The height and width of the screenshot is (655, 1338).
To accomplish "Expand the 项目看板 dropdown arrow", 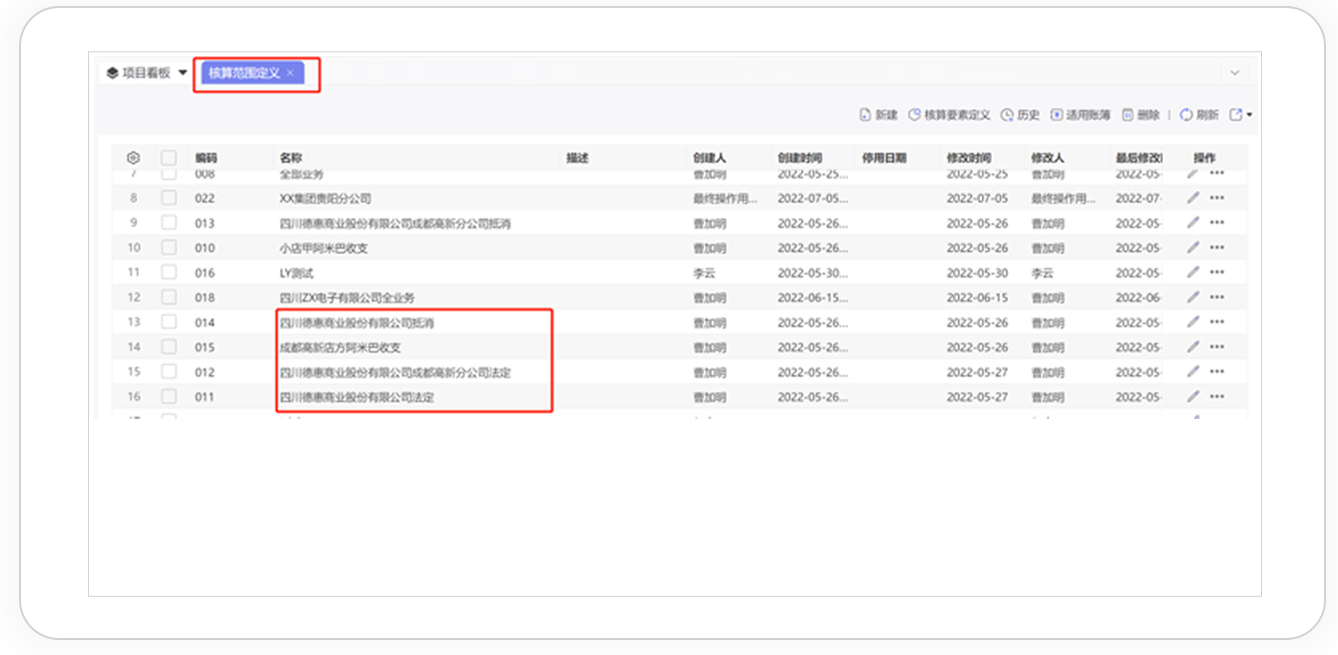I will click(x=183, y=73).
